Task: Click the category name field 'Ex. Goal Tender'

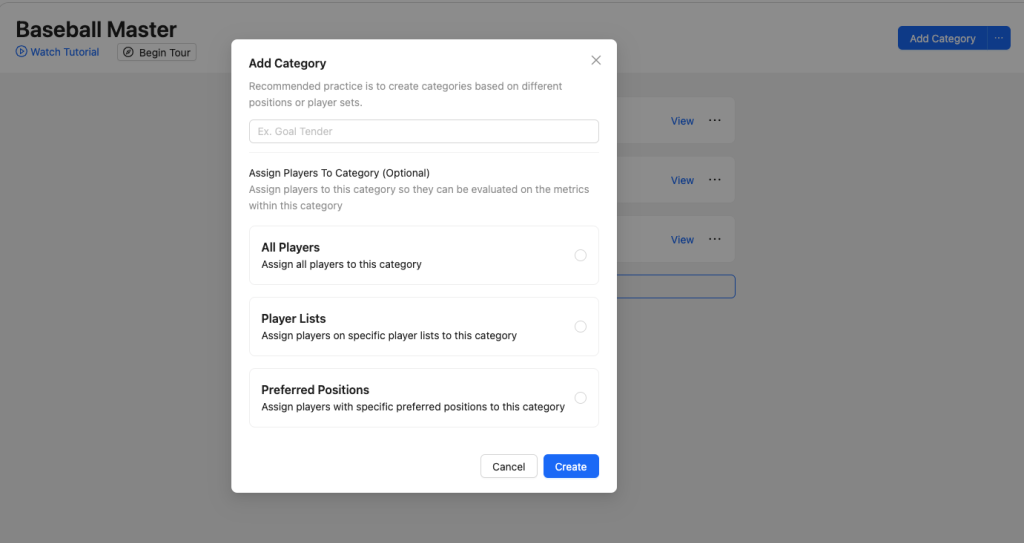Action: pos(423,131)
